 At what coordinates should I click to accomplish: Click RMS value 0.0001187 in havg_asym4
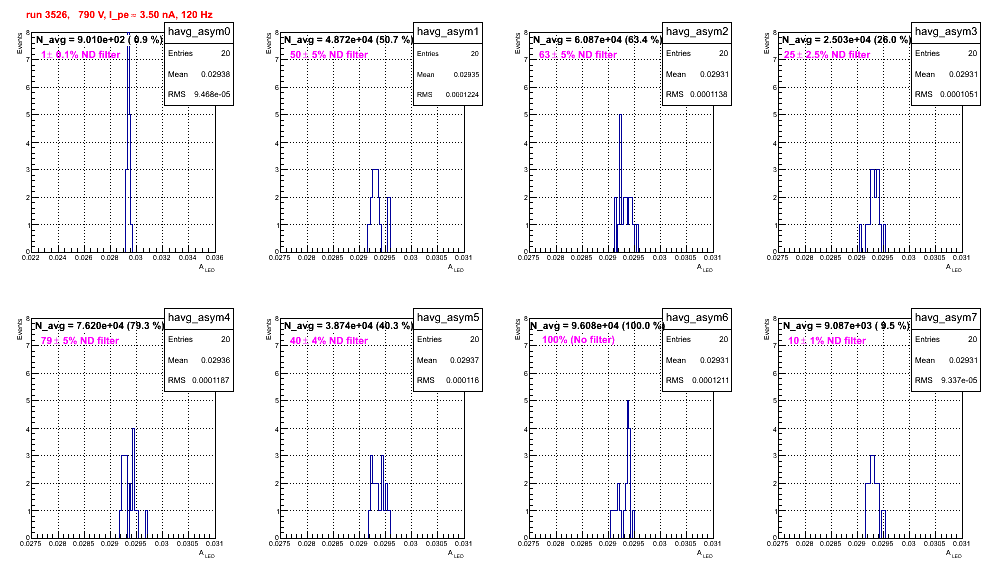tap(212, 380)
